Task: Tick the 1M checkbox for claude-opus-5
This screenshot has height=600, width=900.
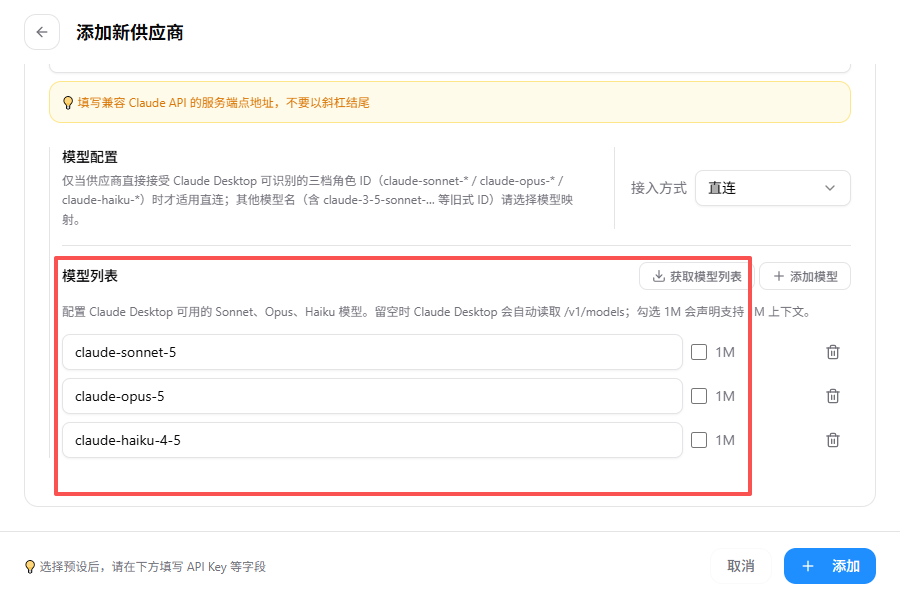Action: [699, 396]
